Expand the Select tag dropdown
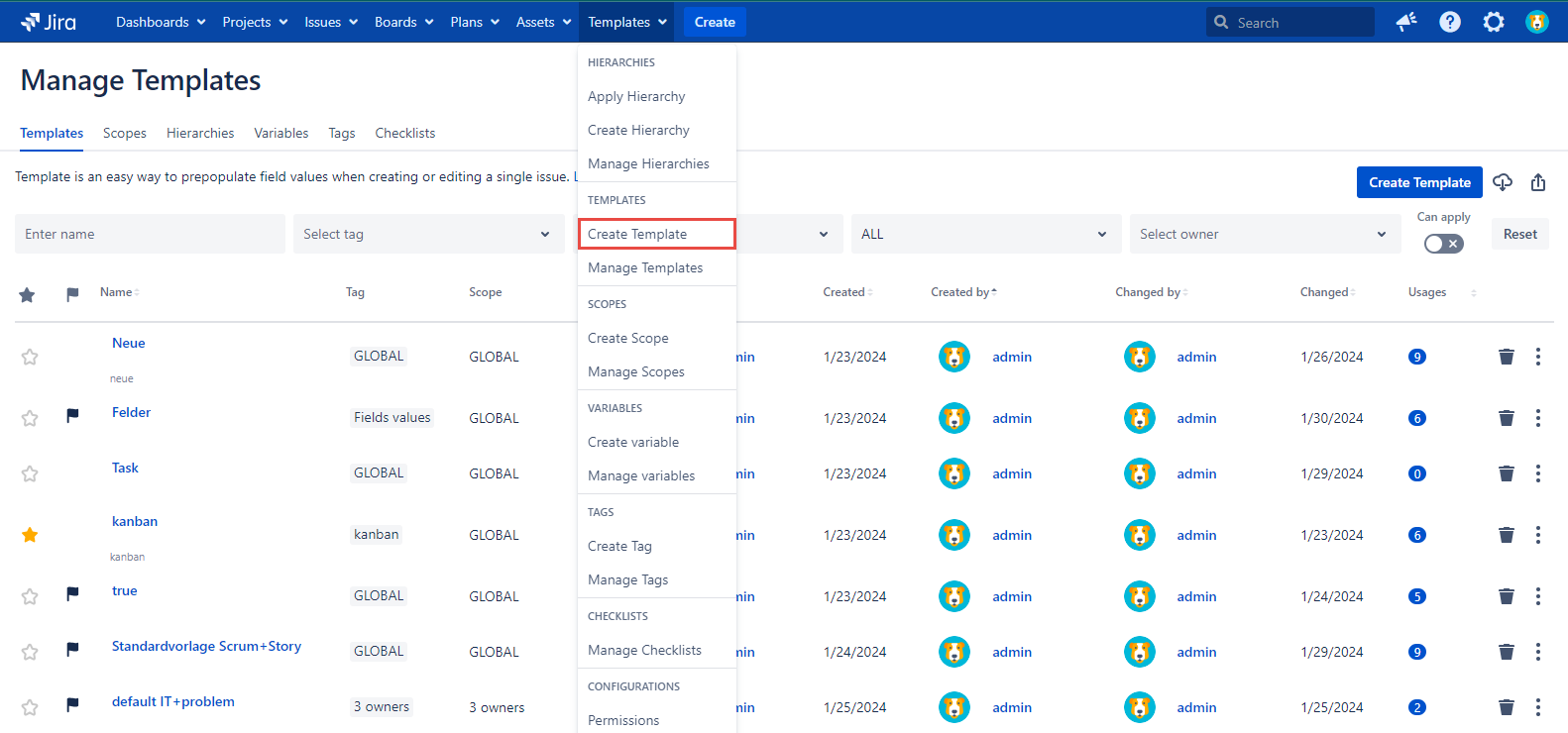 [428, 234]
